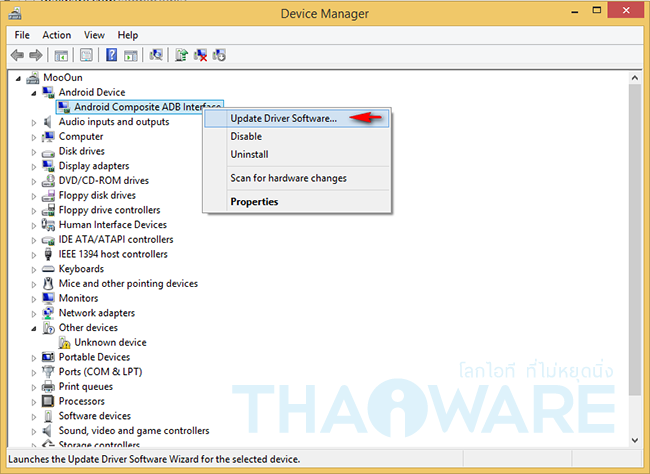The width and height of the screenshot is (650, 474).
Task: Expand the IDE ATA/ATAPI controllers category
Action: point(34,240)
